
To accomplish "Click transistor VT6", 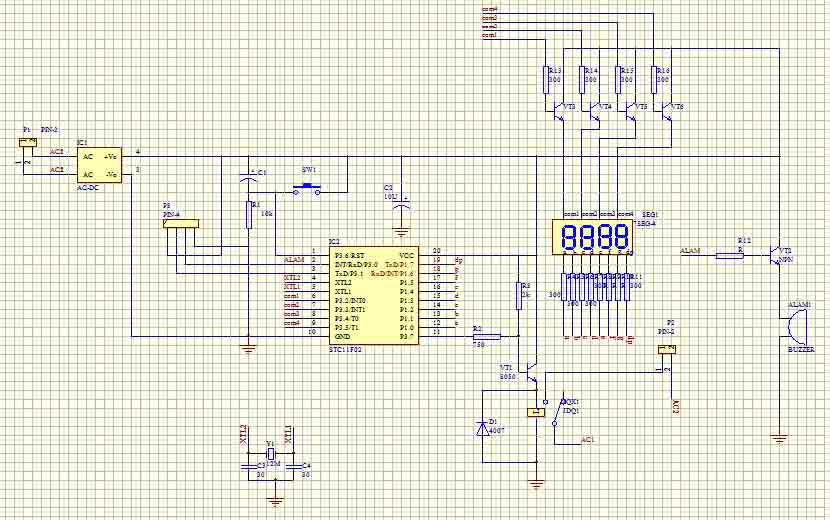I will 665,111.
